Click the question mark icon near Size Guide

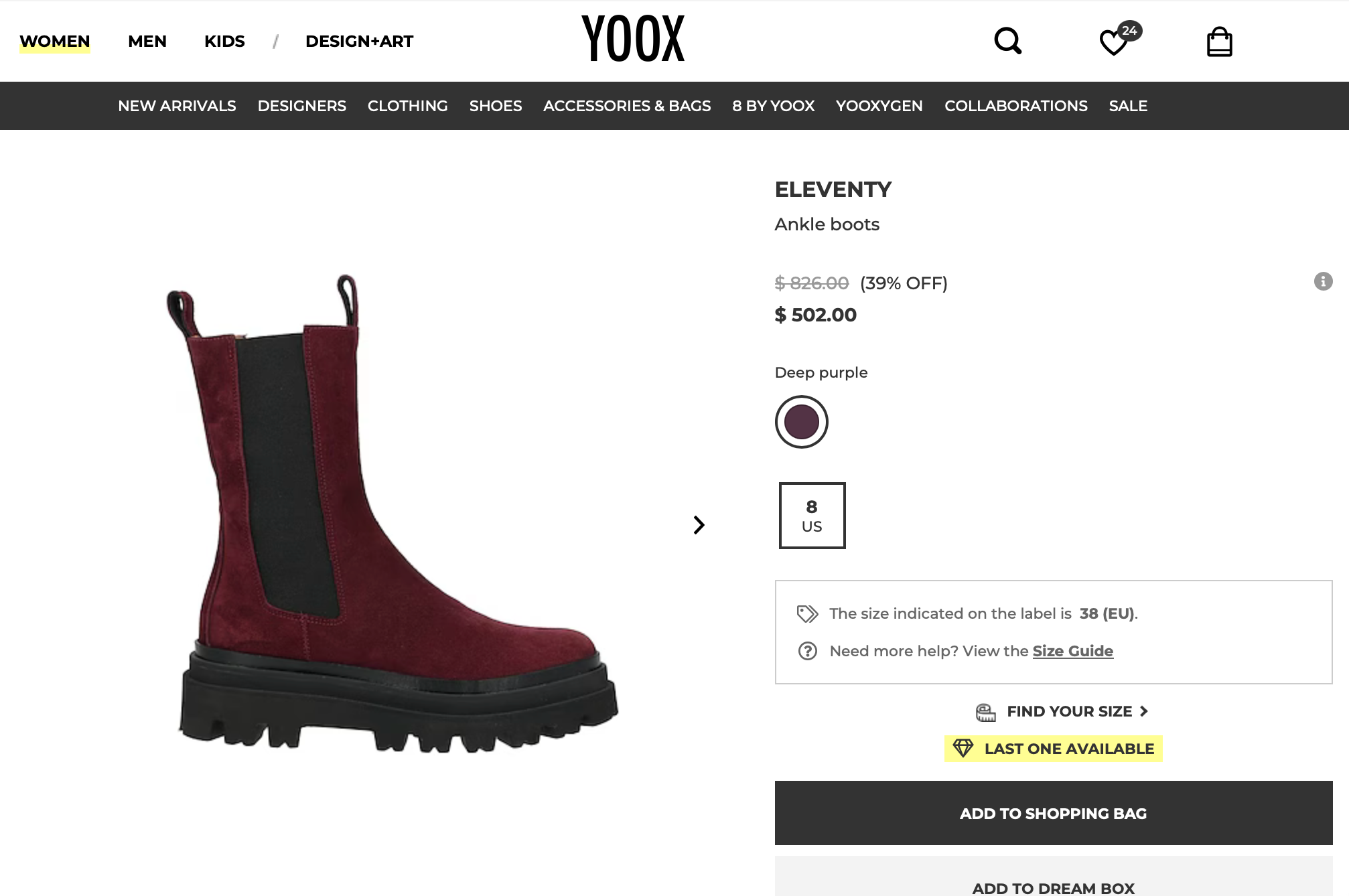(x=808, y=650)
